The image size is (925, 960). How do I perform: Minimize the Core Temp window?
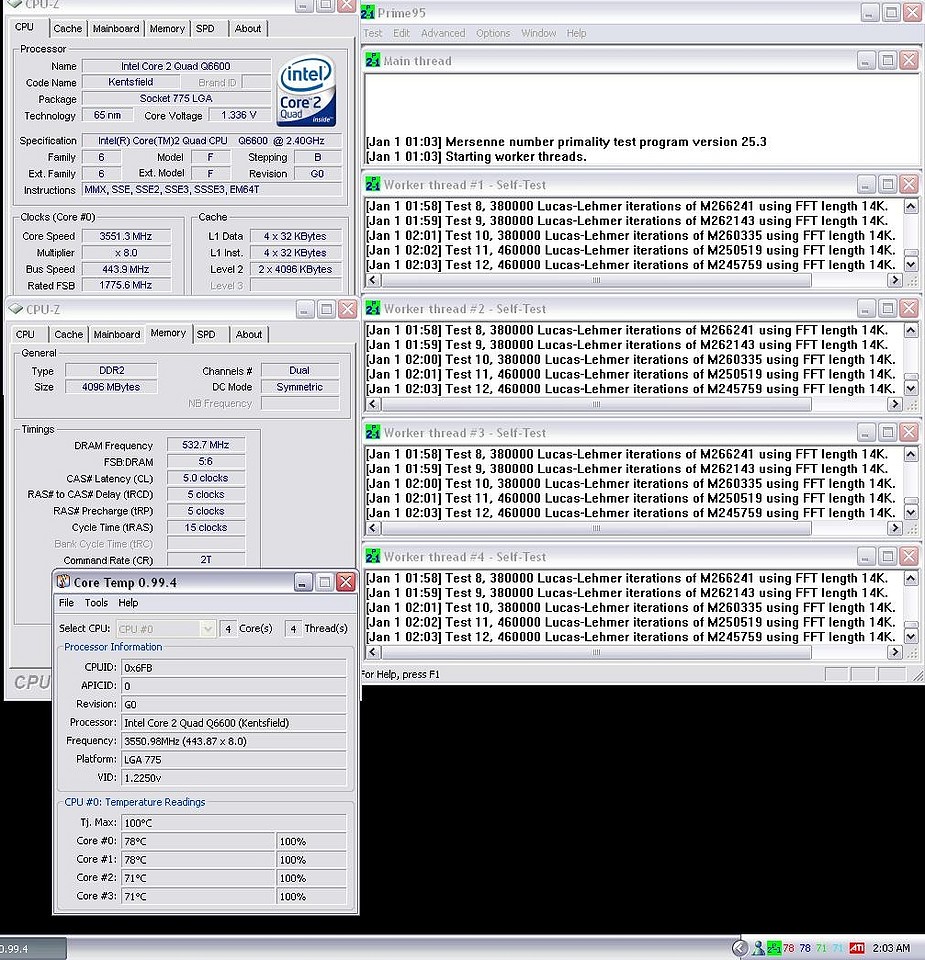coord(303,582)
